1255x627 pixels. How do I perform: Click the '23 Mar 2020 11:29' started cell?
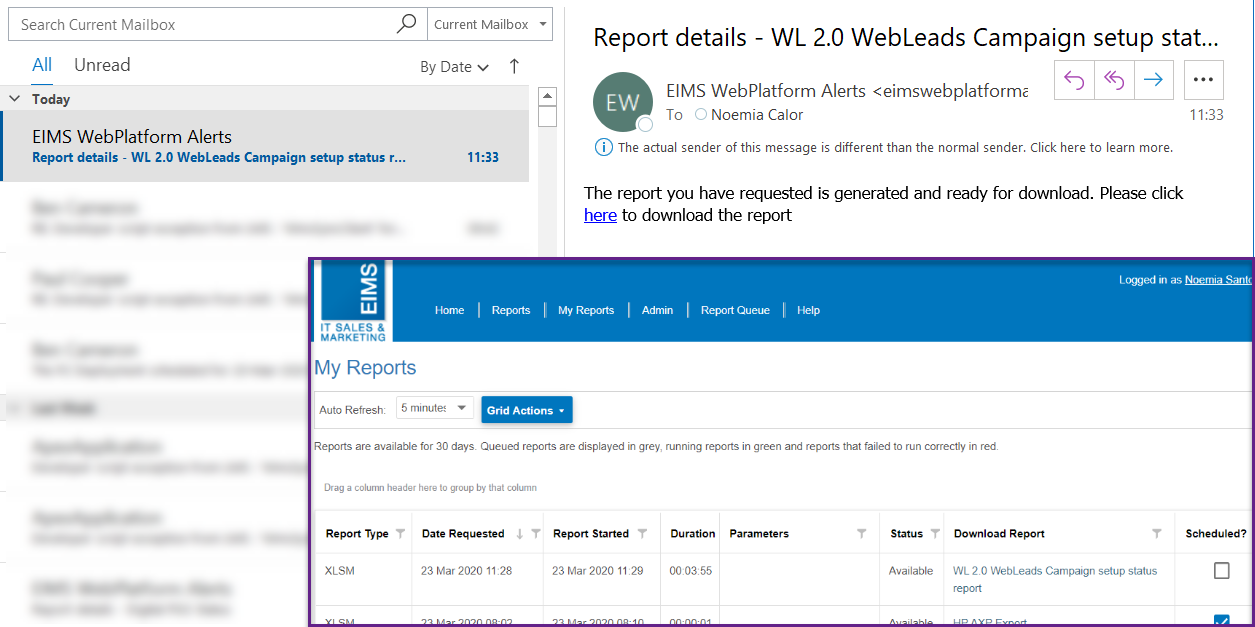pos(598,571)
